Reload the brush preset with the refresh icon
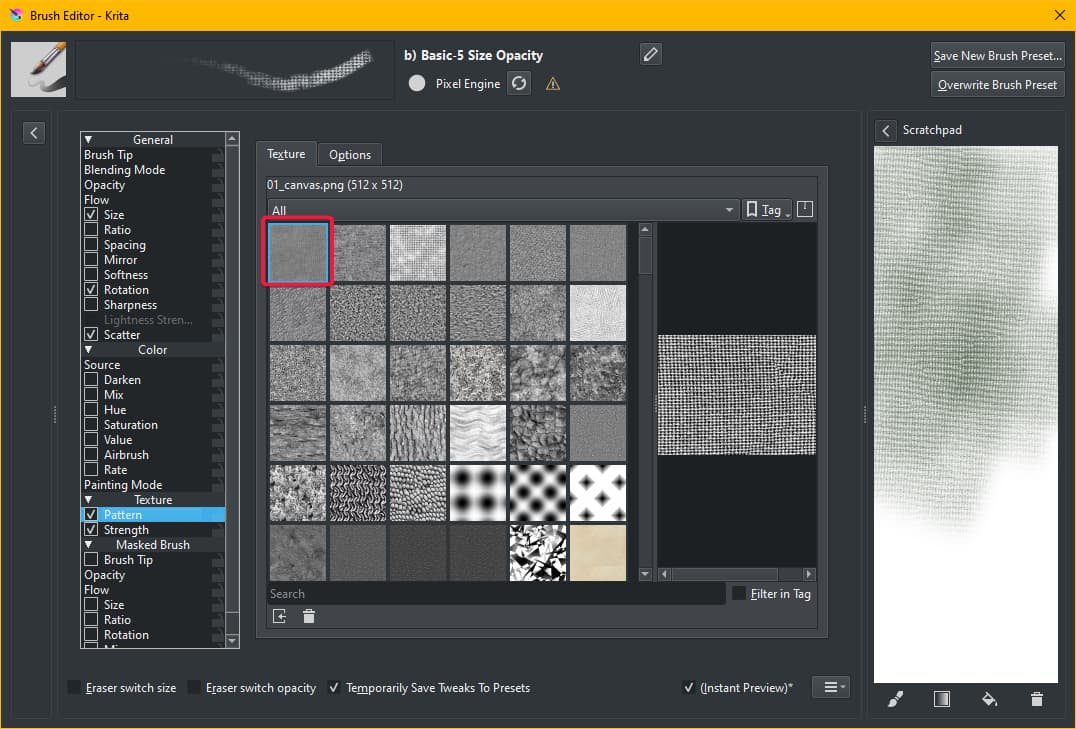This screenshot has height=729, width=1076. [518, 84]
